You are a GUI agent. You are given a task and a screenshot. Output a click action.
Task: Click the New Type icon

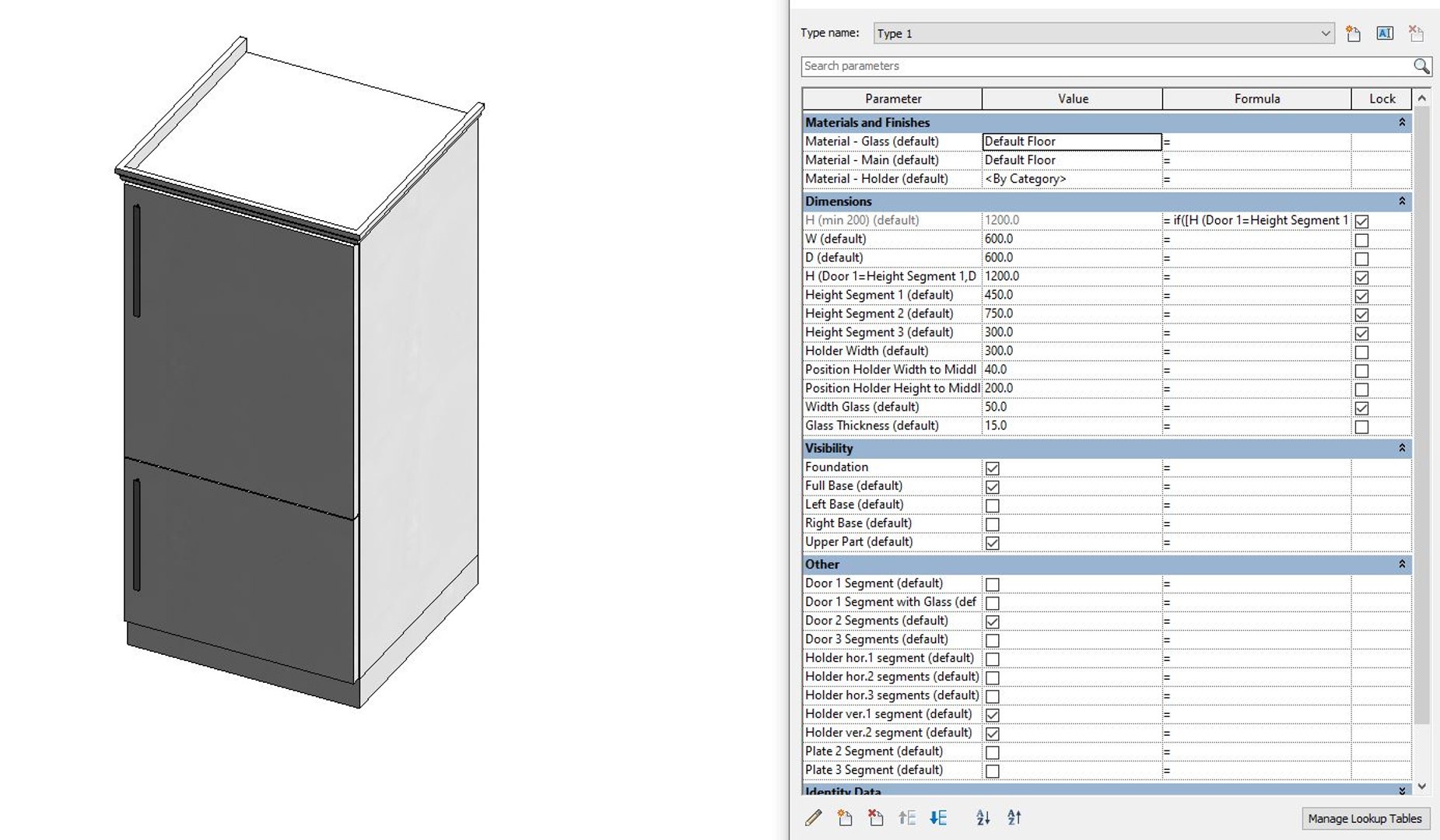point(1354,33)
